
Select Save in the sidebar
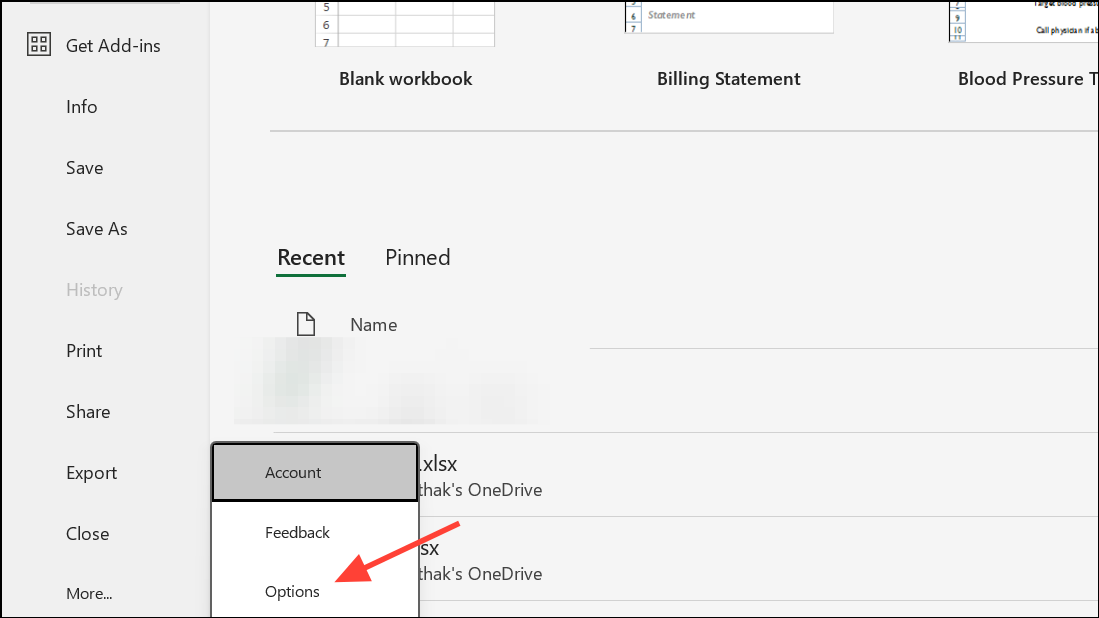(x=84, y=168)
